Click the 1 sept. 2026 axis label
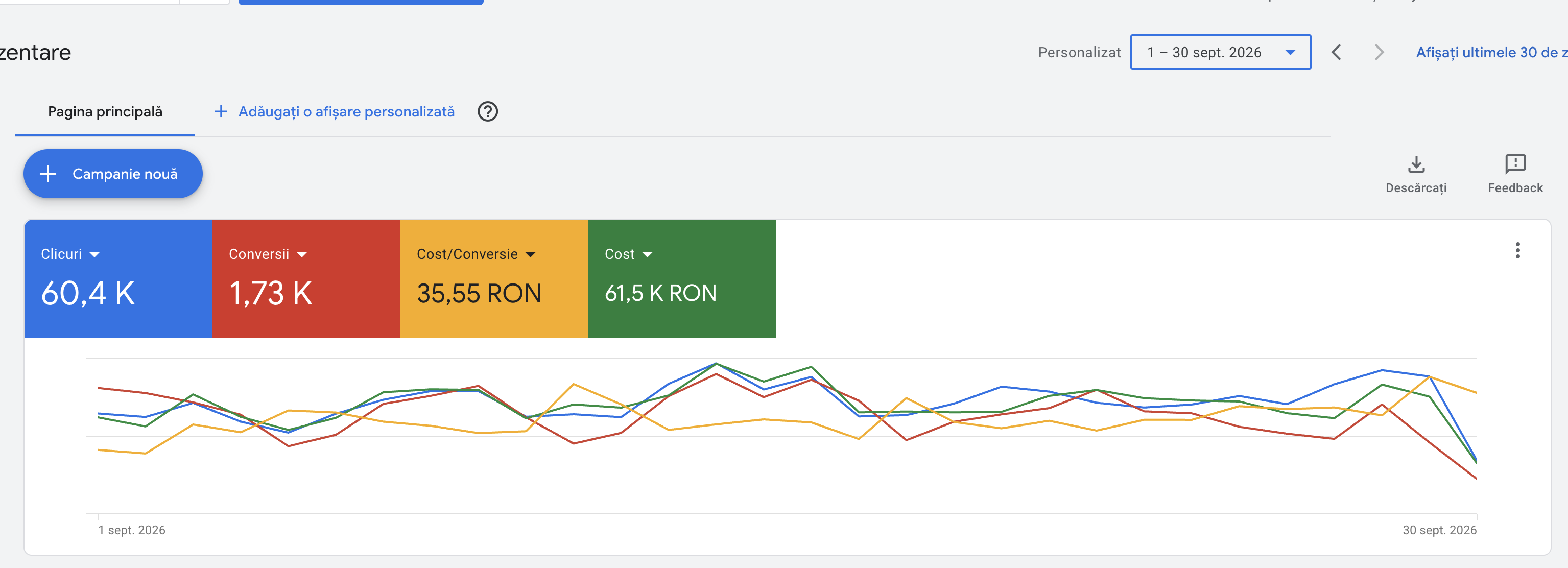 click(x=132, y=530)
